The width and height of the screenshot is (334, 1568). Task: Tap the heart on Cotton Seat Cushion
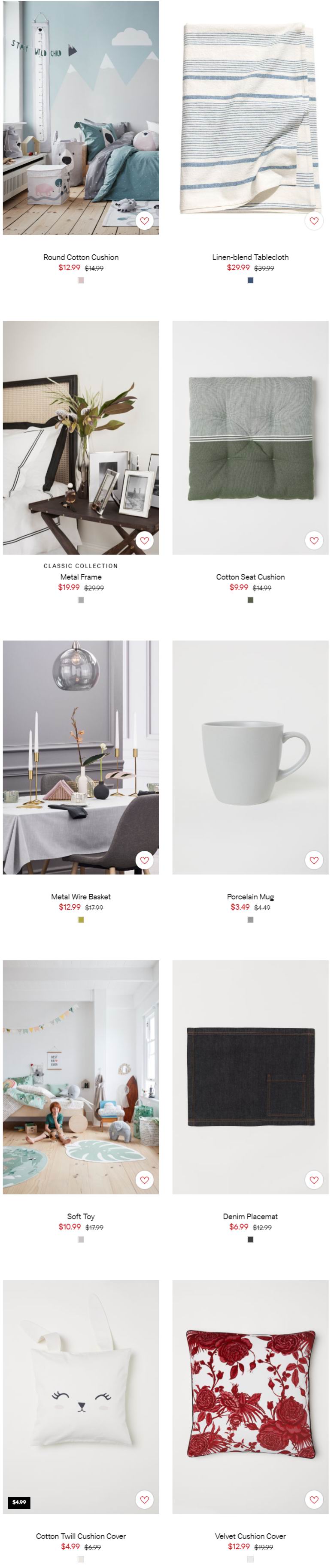[314, 540]
